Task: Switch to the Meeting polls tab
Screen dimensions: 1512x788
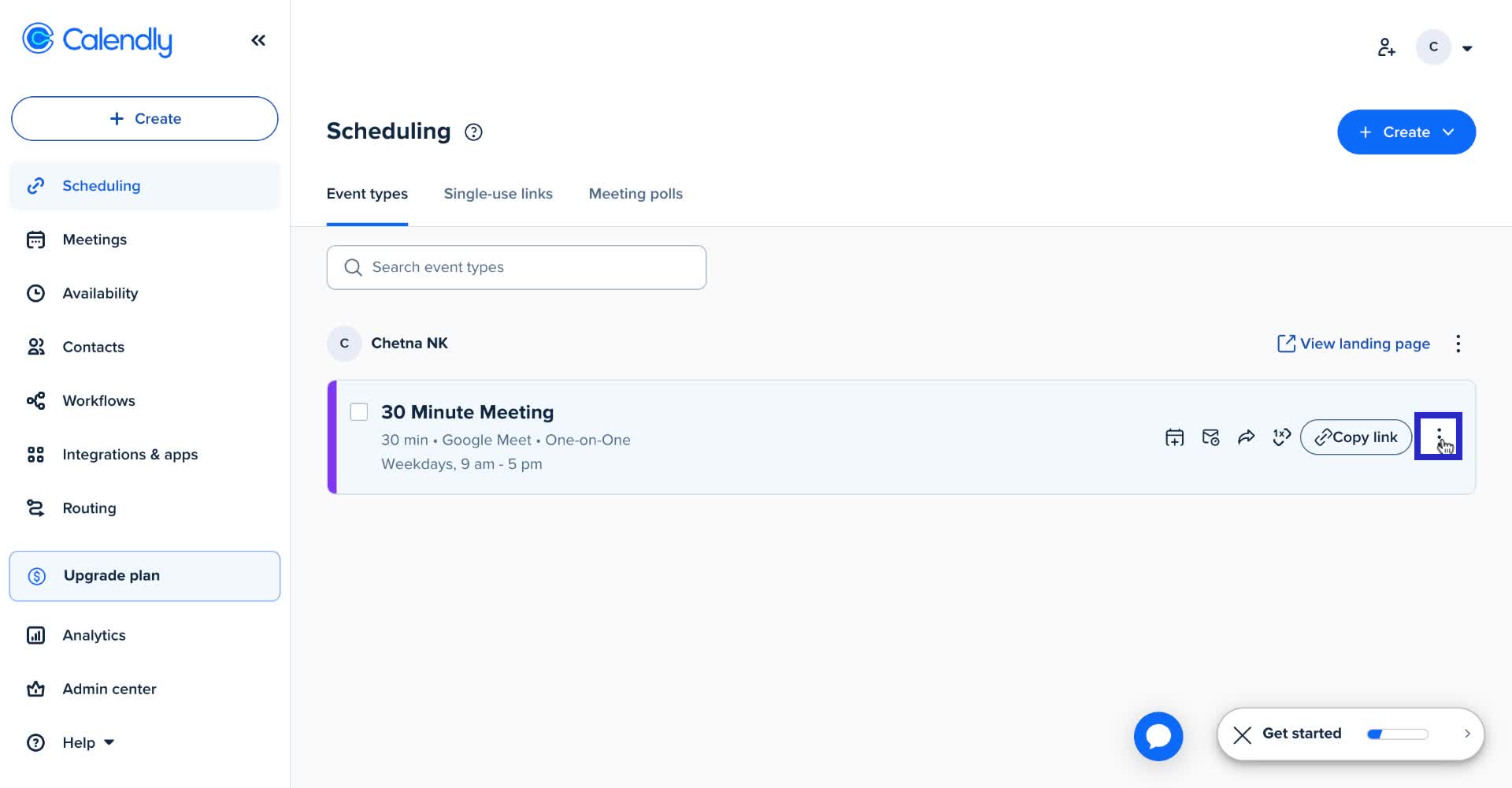Action: [x=636, y=193]
